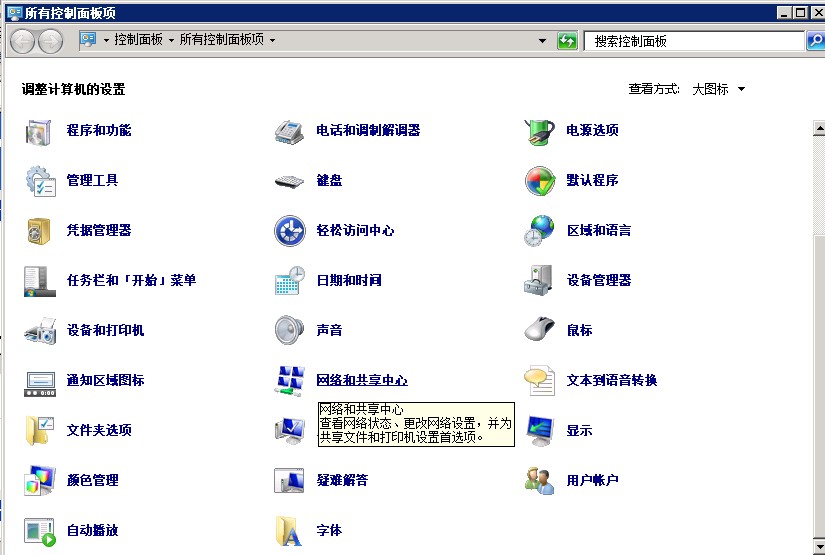Click the back navigation arrow button
Viewport: 825px width, 555px height.
(22, 41)
